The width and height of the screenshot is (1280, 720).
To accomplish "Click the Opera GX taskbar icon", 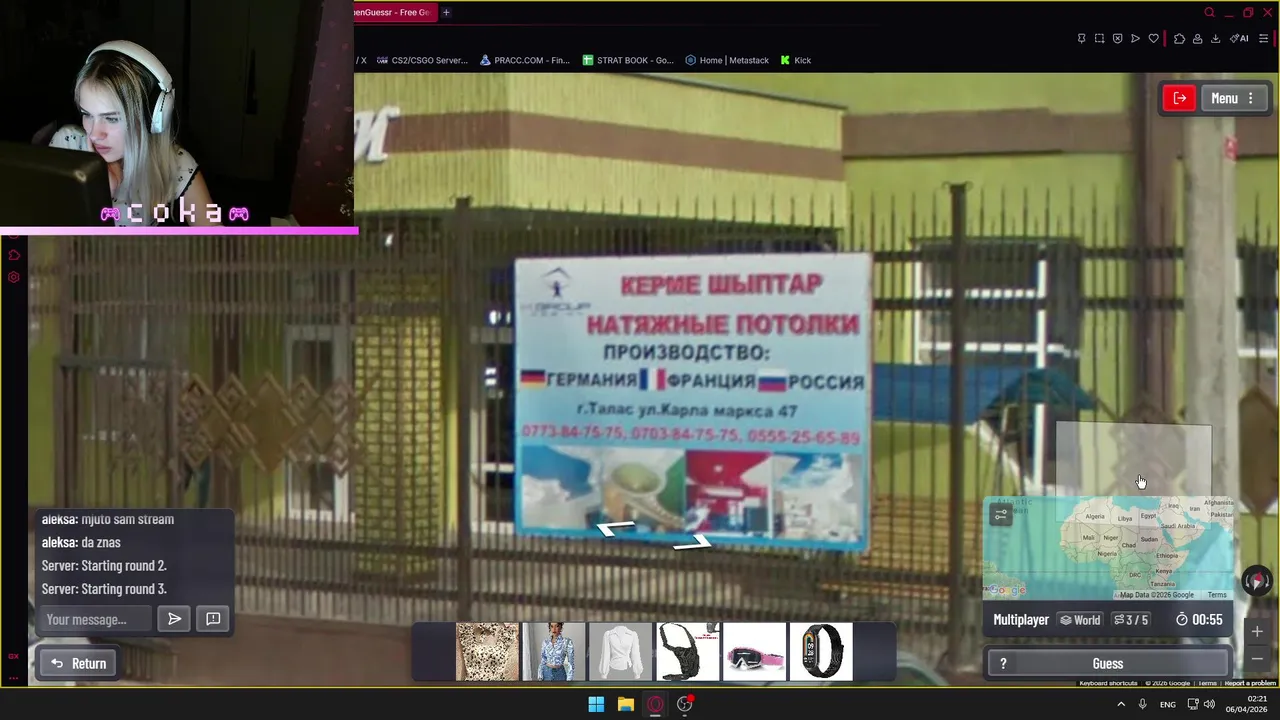I will [655, 704].
